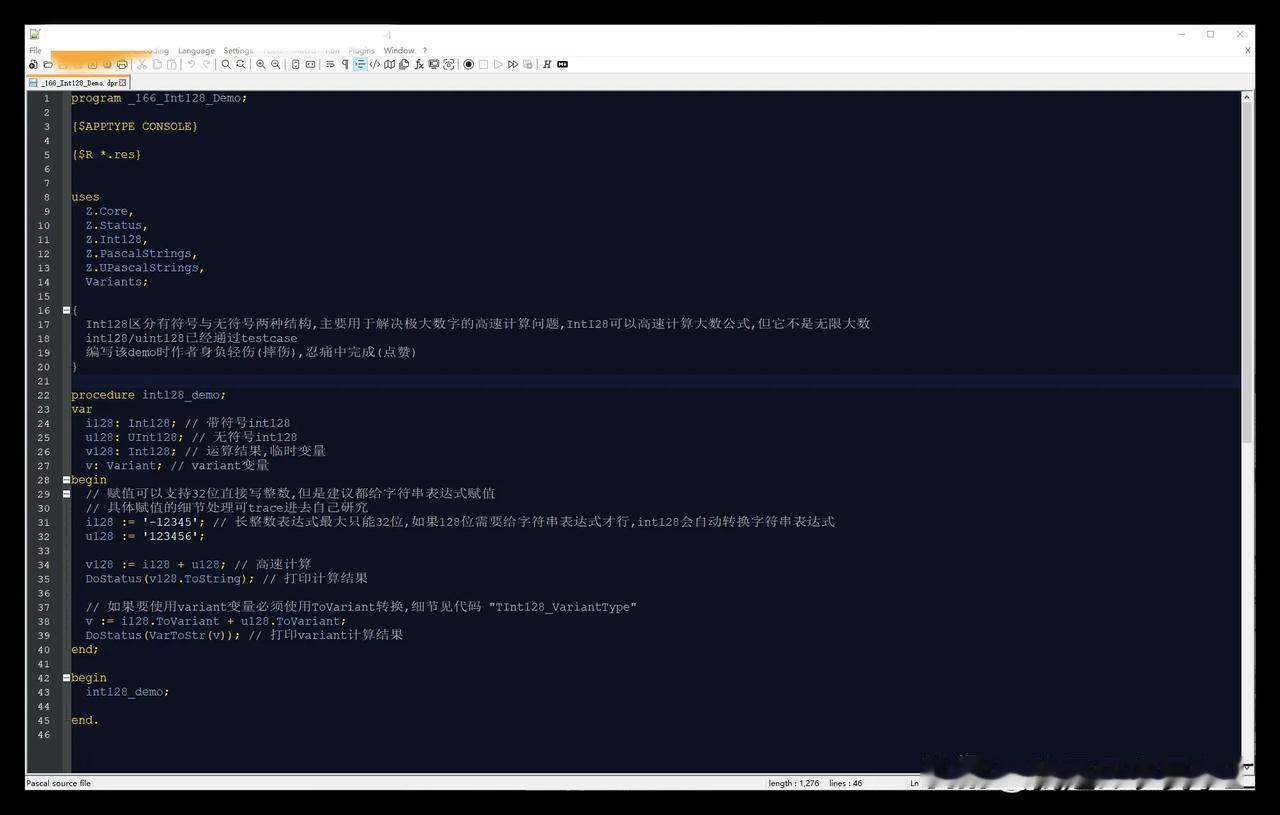Collapse the fold marker at line 29

66,494
